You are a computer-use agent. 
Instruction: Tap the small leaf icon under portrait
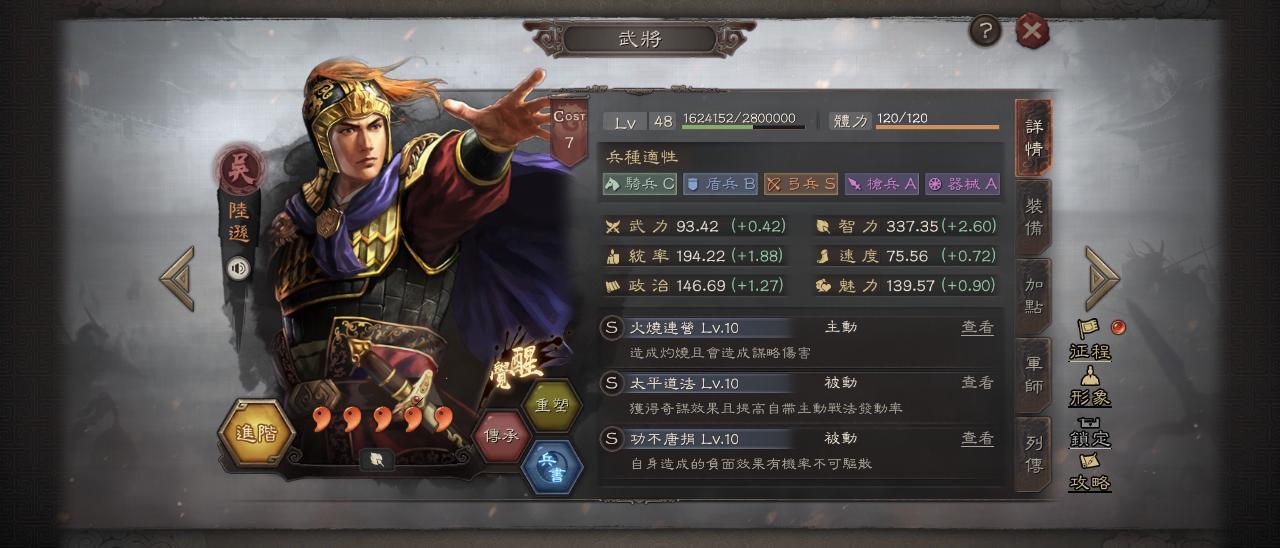378,459
